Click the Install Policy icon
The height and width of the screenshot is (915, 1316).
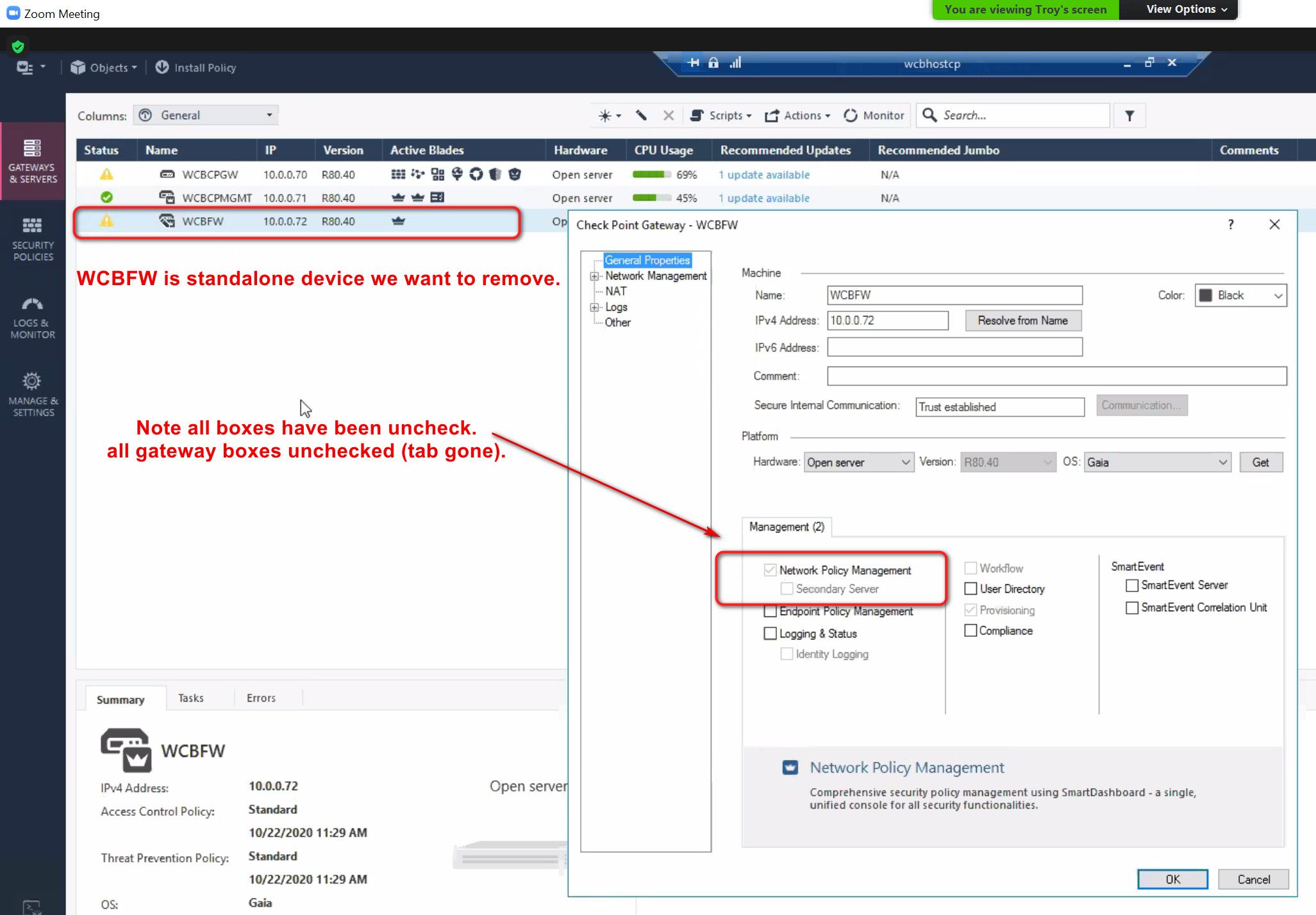(162, 67)
